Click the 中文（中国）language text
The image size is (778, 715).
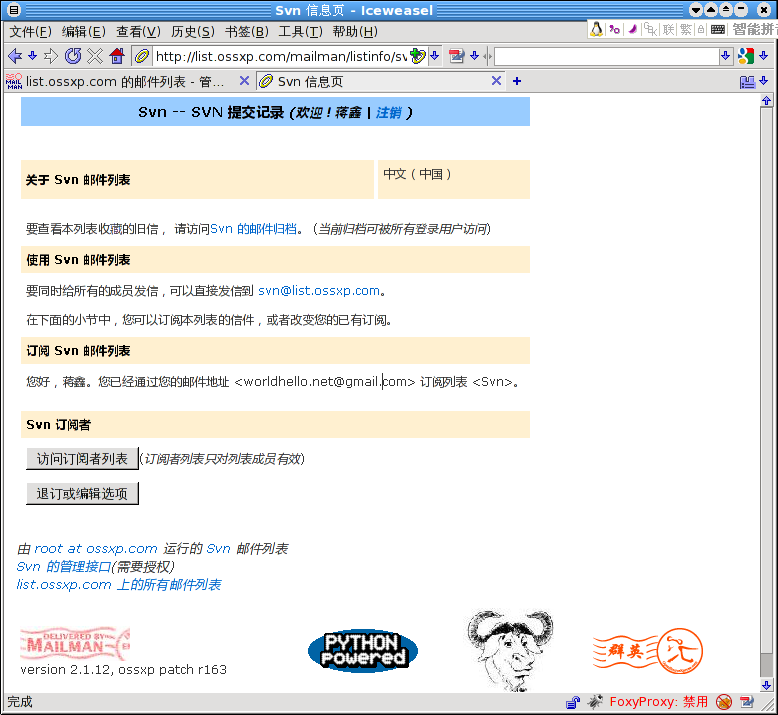(x=417, y=174)
